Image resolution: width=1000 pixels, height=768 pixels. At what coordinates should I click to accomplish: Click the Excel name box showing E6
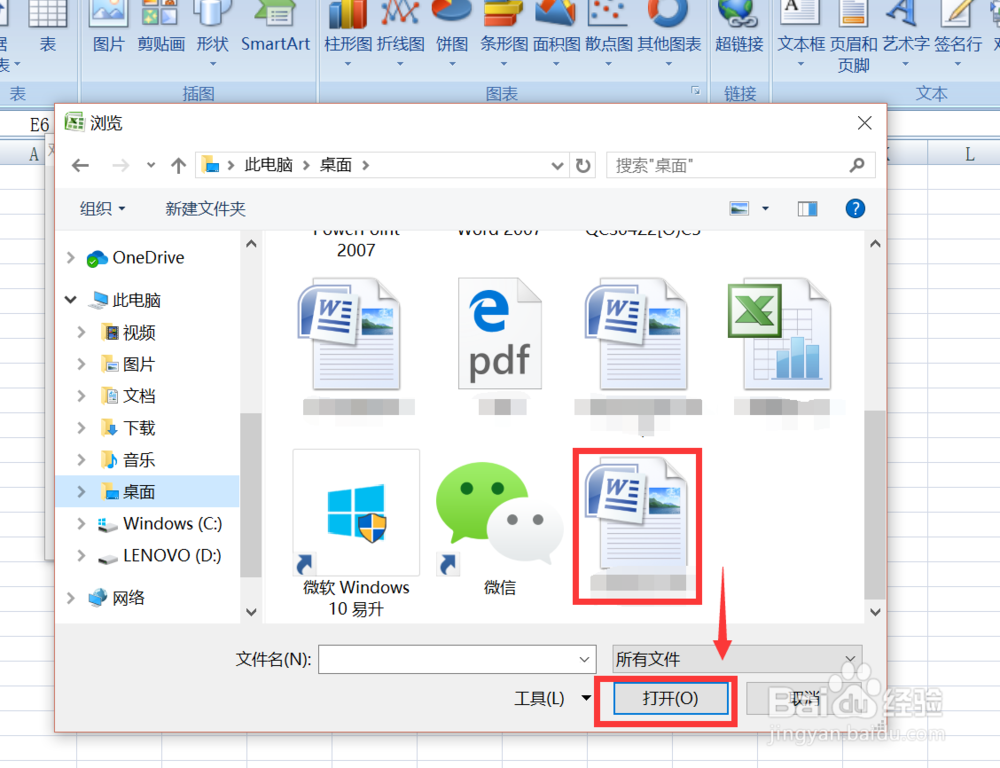(x=26, y=124)
